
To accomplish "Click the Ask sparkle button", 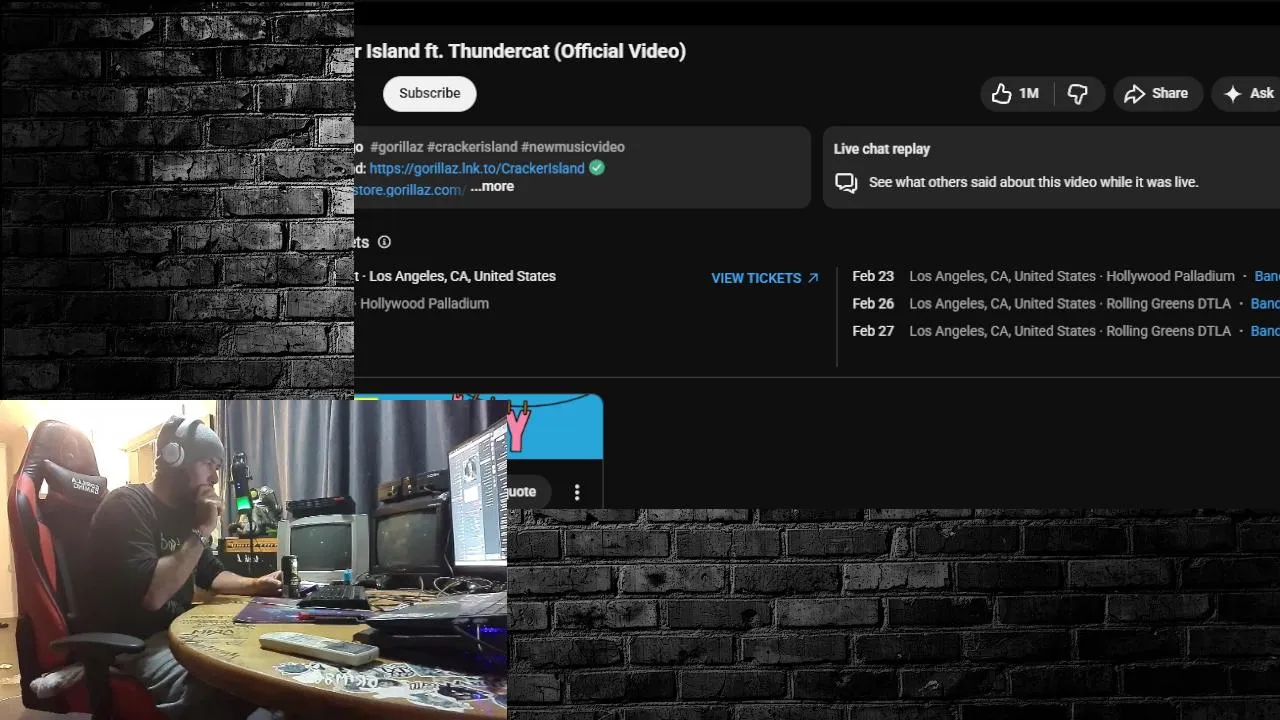I will pos(1248,93).
